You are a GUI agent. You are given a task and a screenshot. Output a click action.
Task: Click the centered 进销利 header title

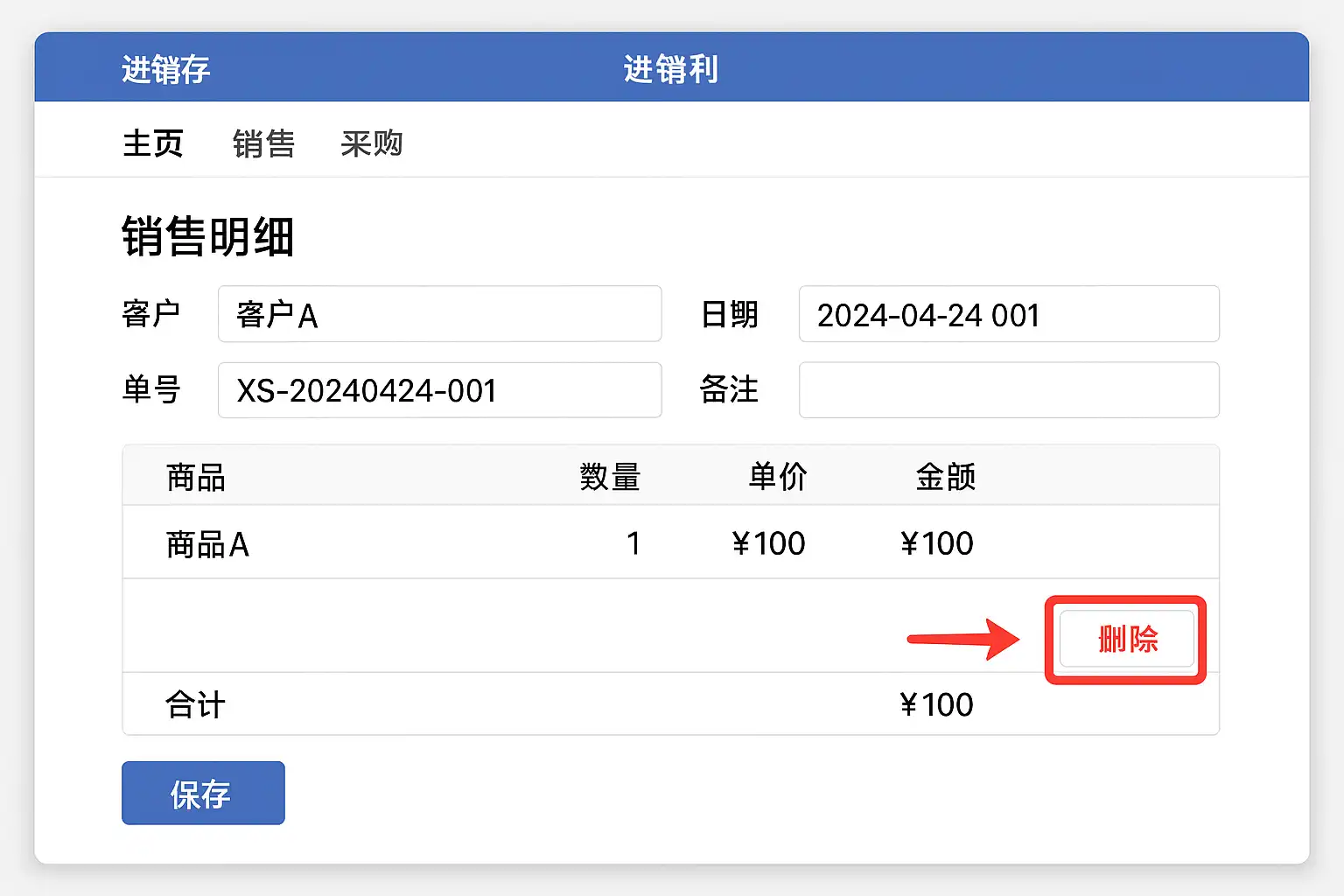coord(671,69)
